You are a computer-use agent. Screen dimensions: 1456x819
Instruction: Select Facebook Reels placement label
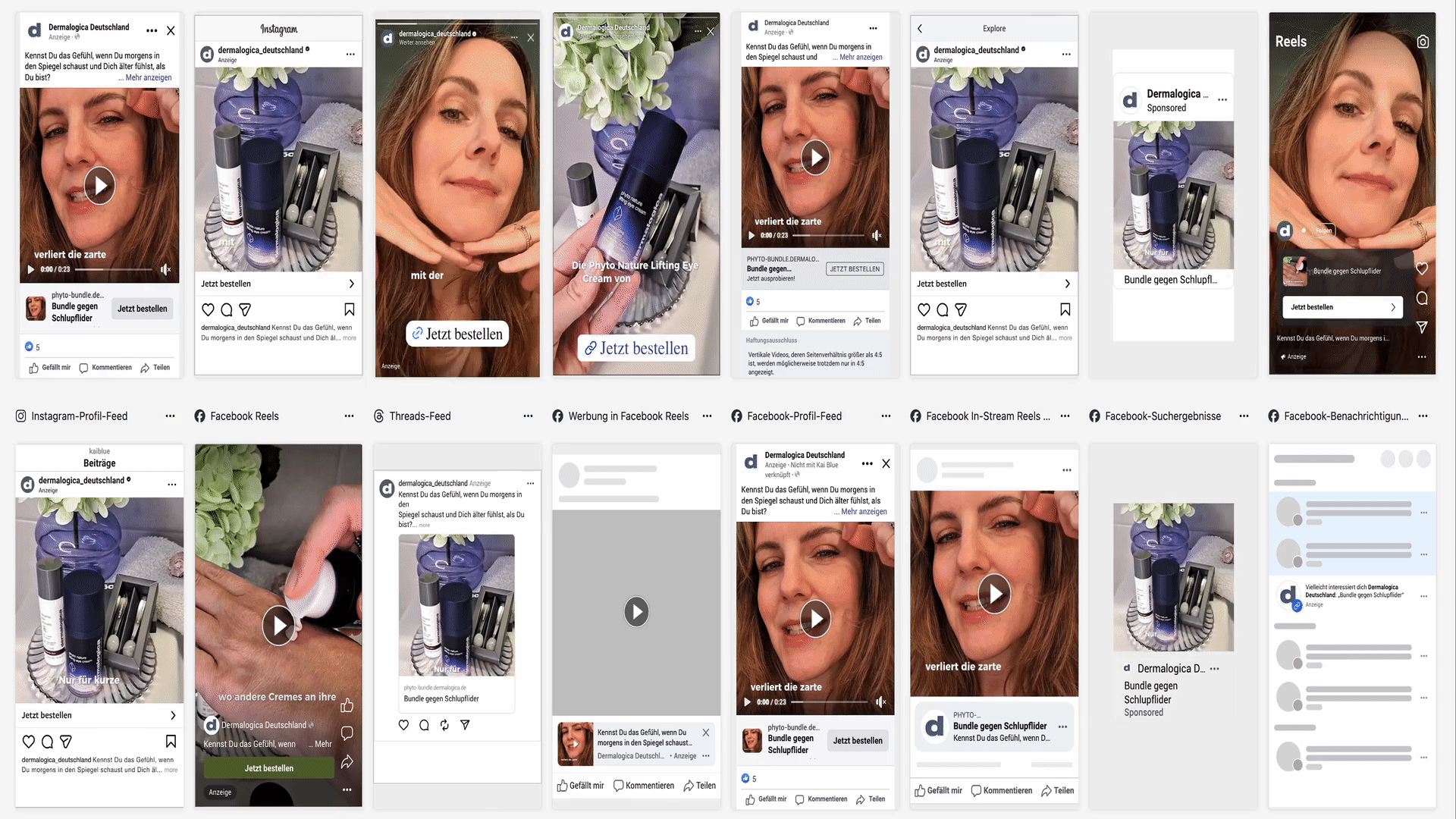pos(244,416)
